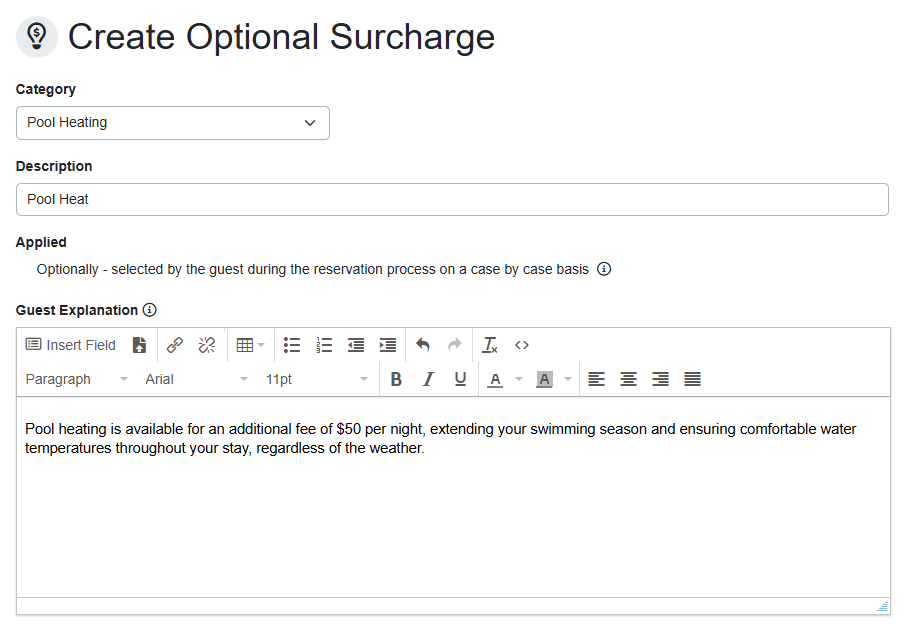Screen dimensions: 907x633
Task: Click the Description field containing Pool Heat
Action: pos(452,200)
